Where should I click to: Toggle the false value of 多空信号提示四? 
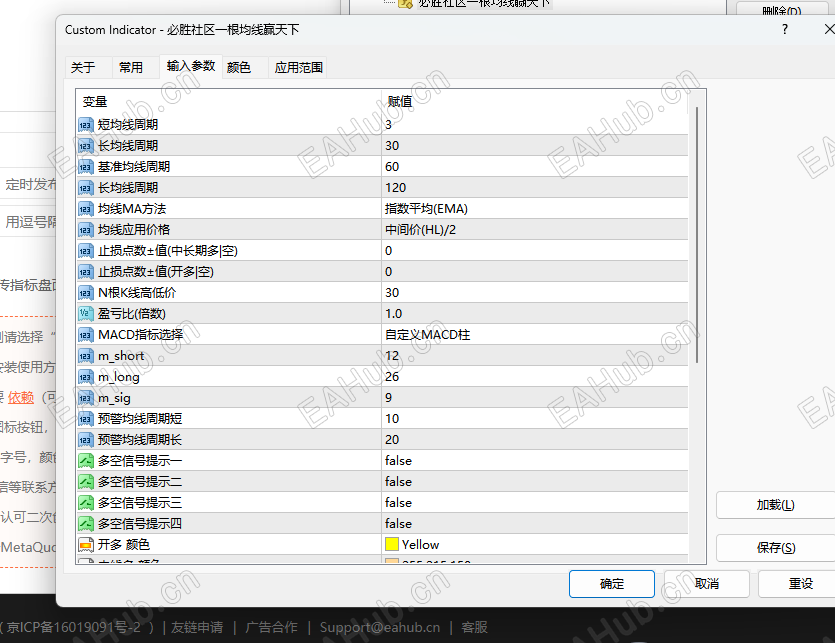point(535,524)
